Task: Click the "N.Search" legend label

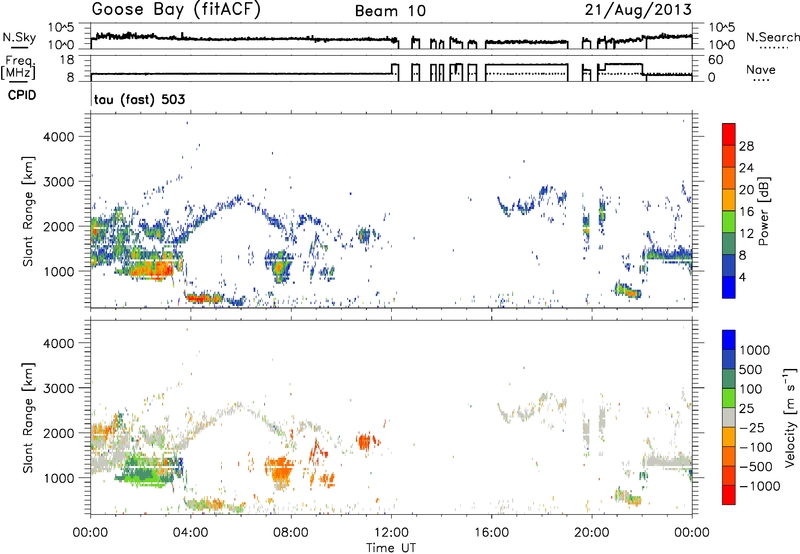Action: coord(772,37)
